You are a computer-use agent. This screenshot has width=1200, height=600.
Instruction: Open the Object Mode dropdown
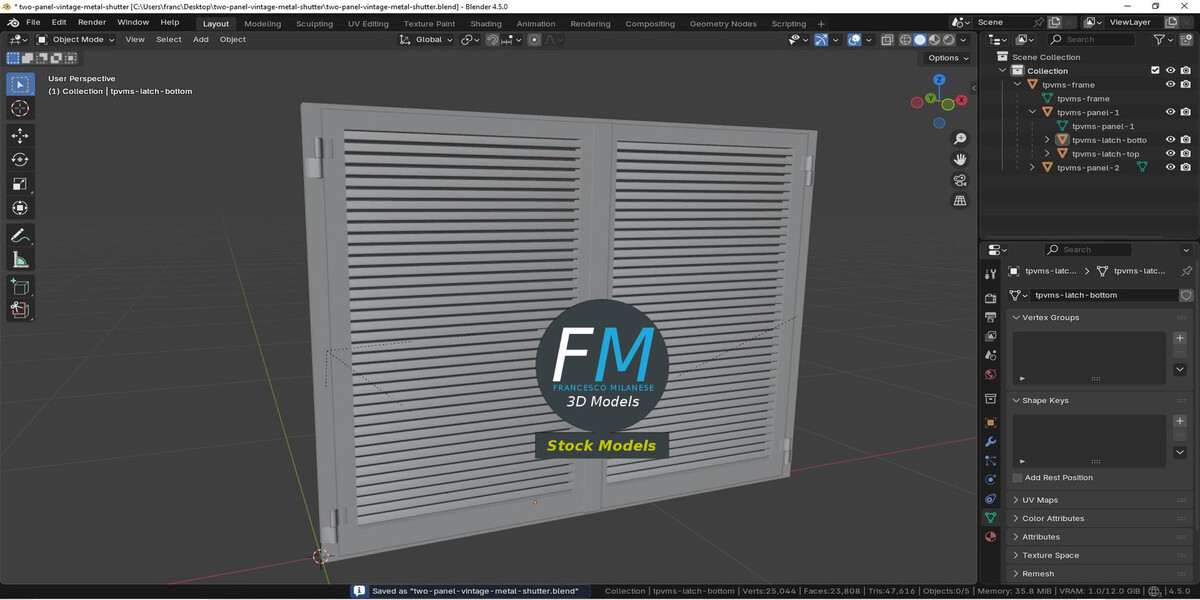pos(76,40)
